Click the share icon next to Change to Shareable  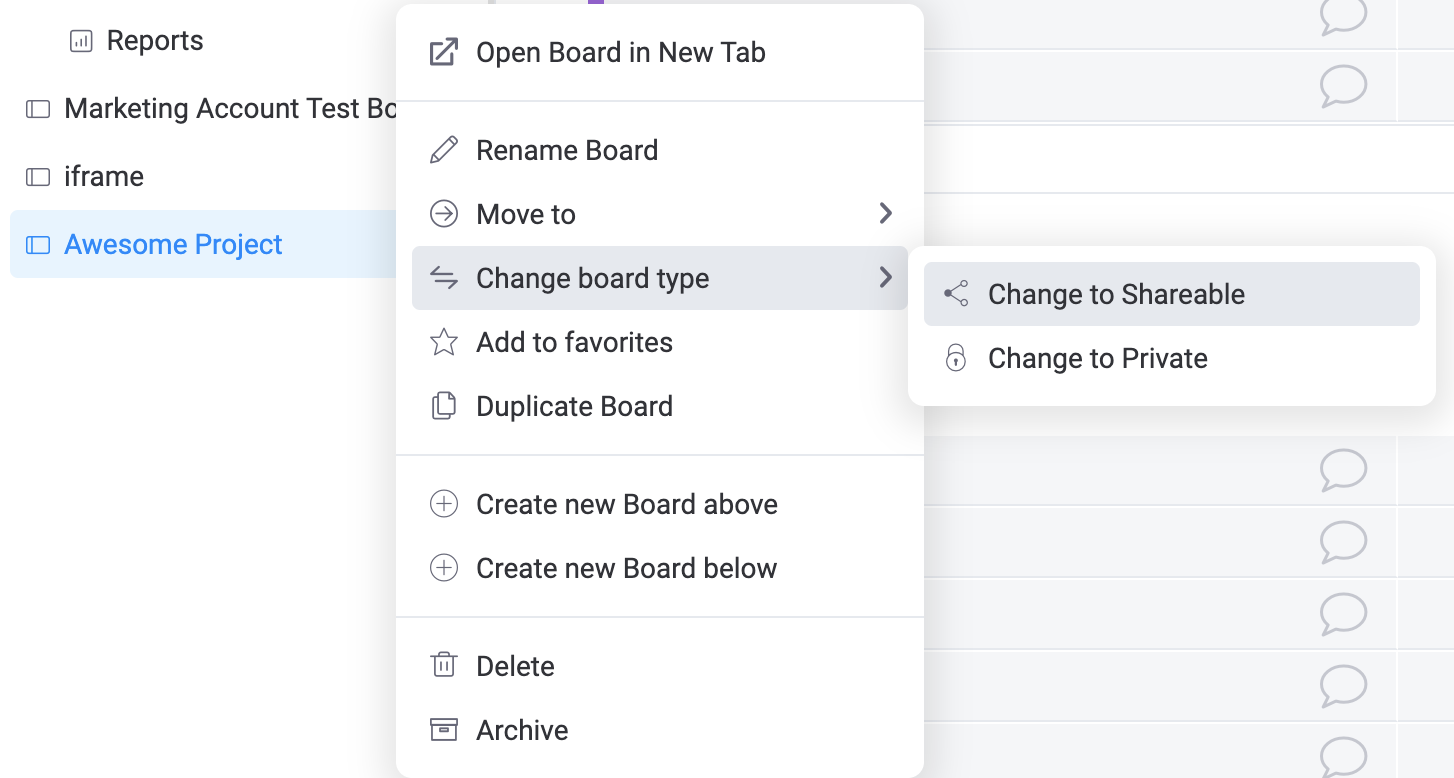click(956, 294)
